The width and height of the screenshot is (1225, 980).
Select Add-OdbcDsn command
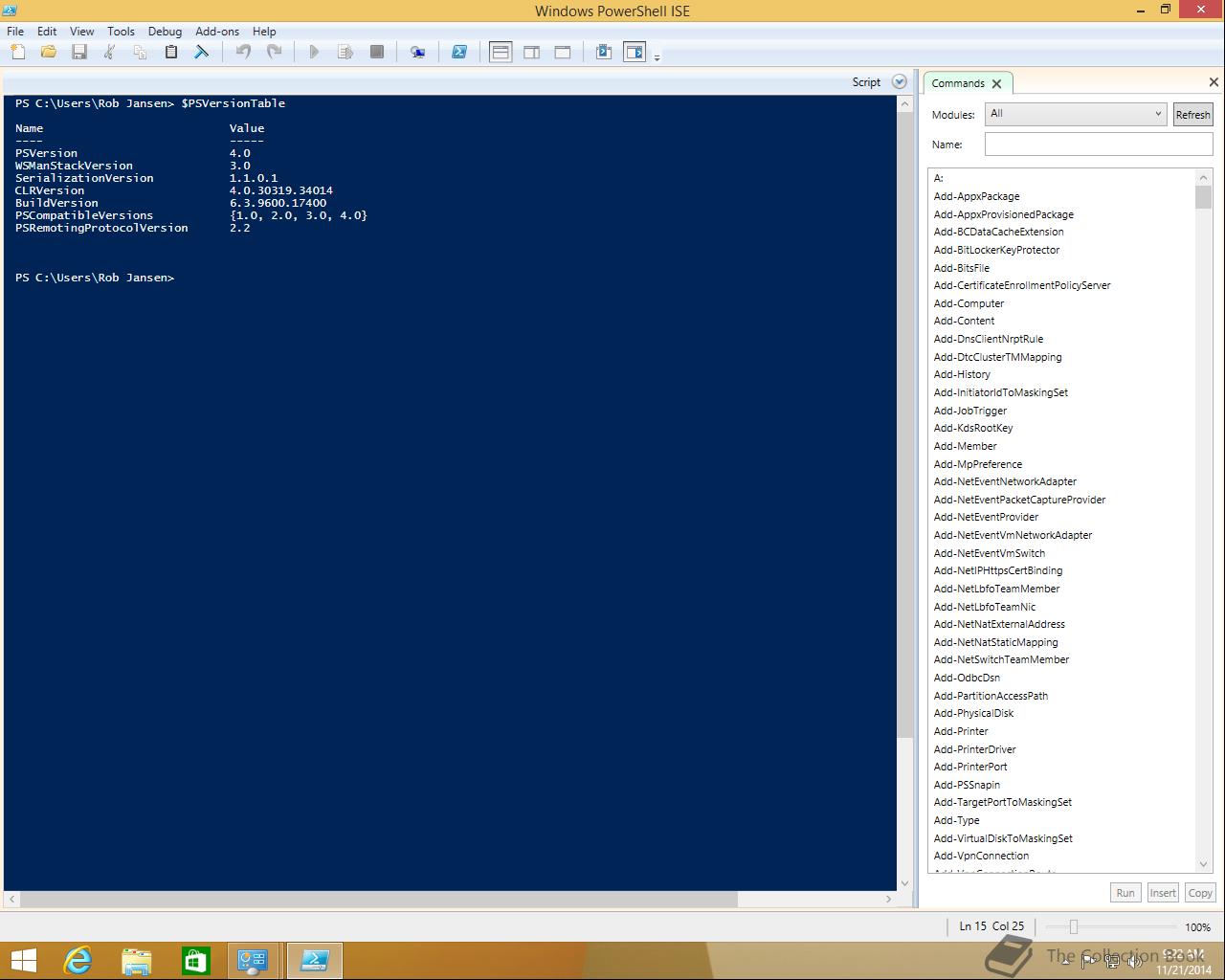coord(967,678)
